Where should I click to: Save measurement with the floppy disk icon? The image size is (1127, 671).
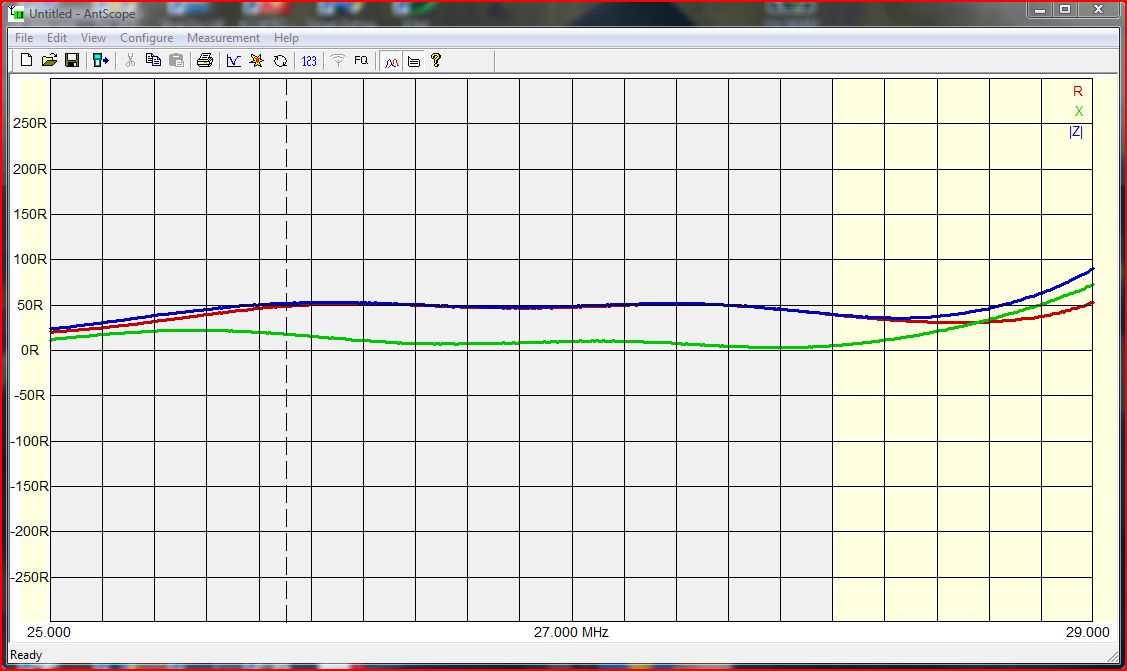tap(72, 61)
